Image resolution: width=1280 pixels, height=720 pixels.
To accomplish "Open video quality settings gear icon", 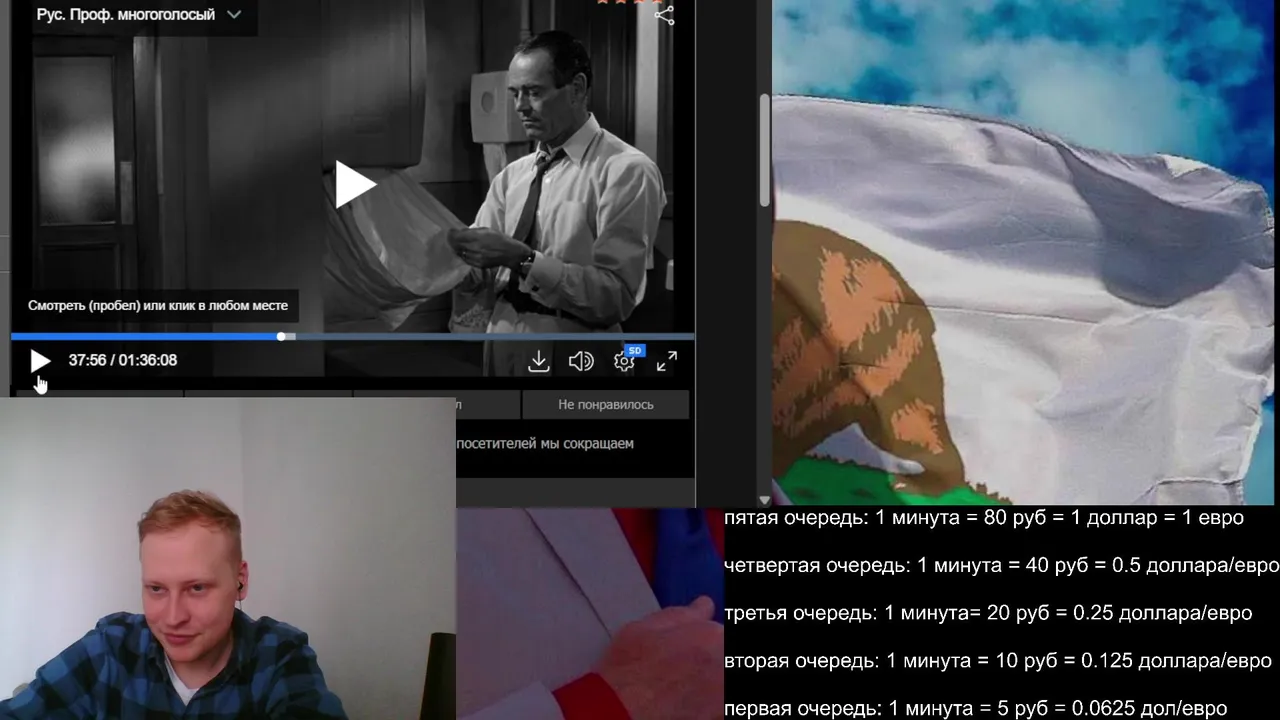I will pos(625,361).
